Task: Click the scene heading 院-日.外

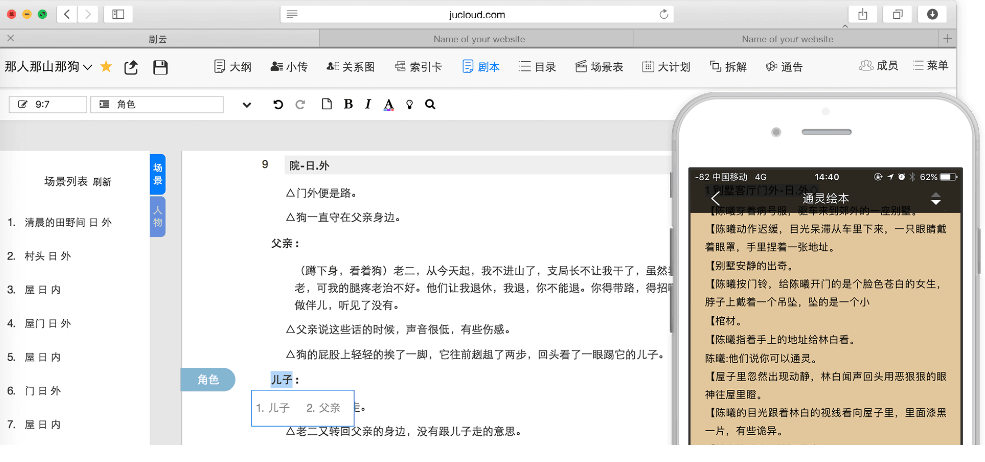Action: (309, 165)
